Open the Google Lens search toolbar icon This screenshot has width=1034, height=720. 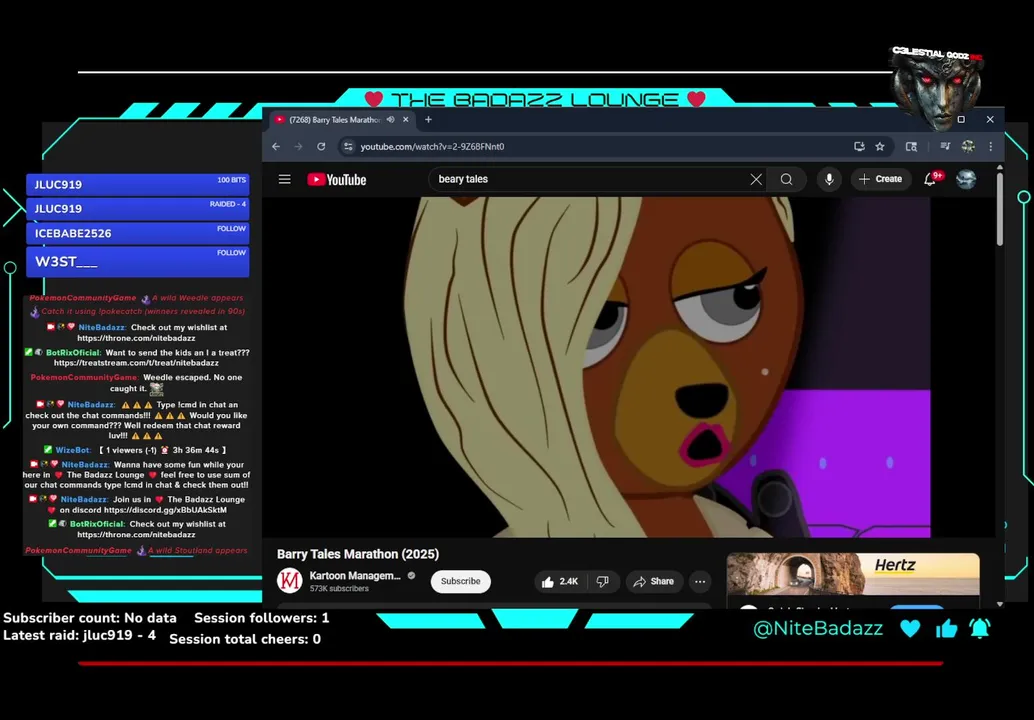click(x=911, y=146)
